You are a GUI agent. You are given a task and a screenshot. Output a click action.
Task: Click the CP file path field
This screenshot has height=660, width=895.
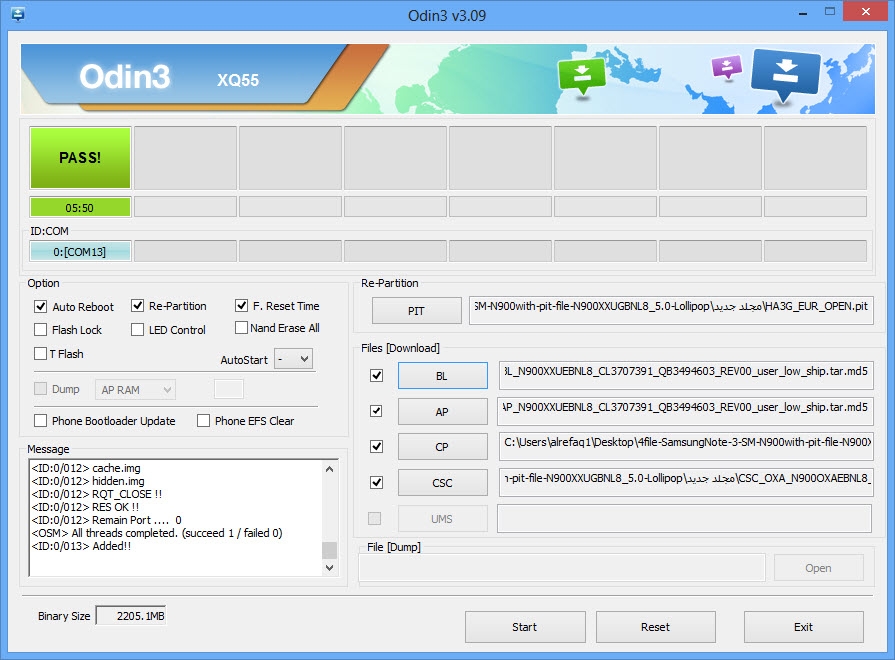point(686,446)
